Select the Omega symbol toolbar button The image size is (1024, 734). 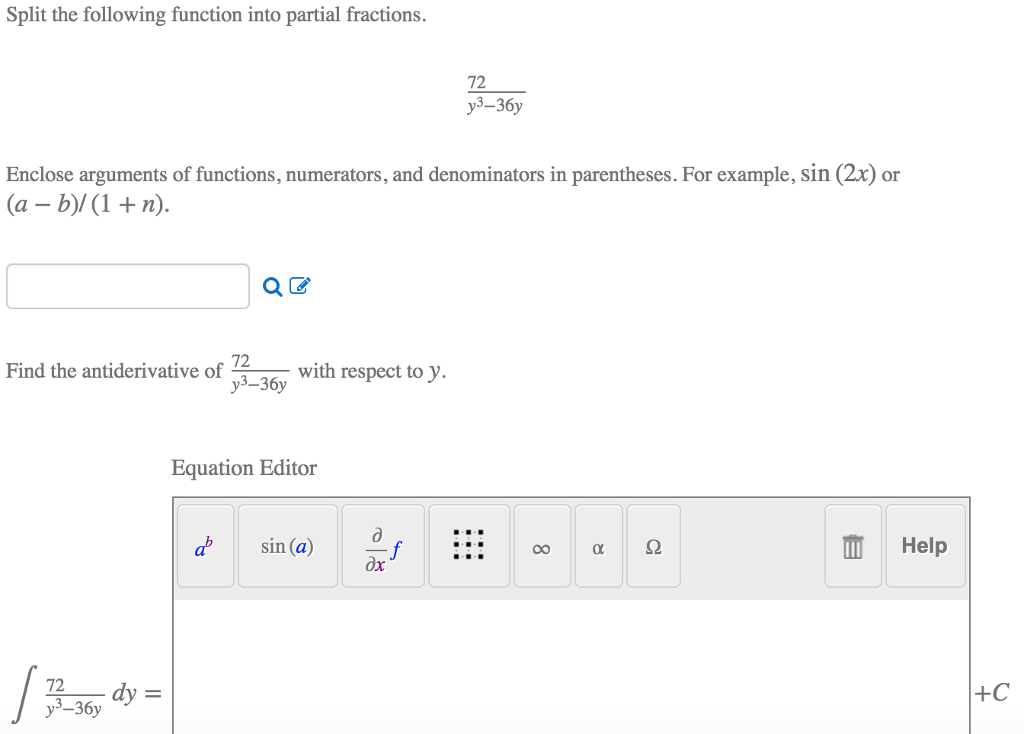pyautogui.click(x=653, y=546)
